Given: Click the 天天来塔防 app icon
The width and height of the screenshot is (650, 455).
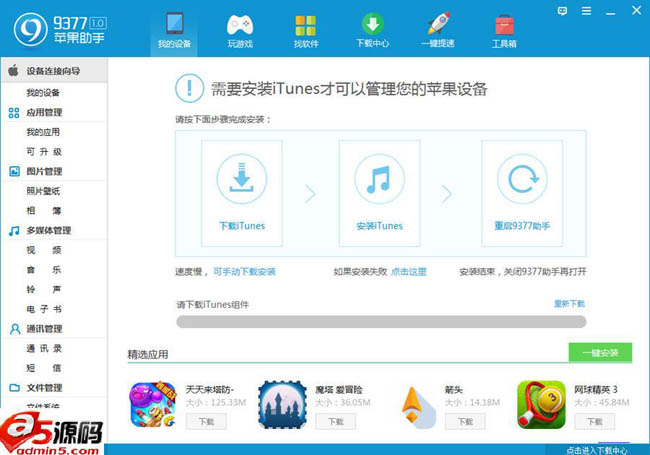Looking at the screenshot, I should point(153,404).
